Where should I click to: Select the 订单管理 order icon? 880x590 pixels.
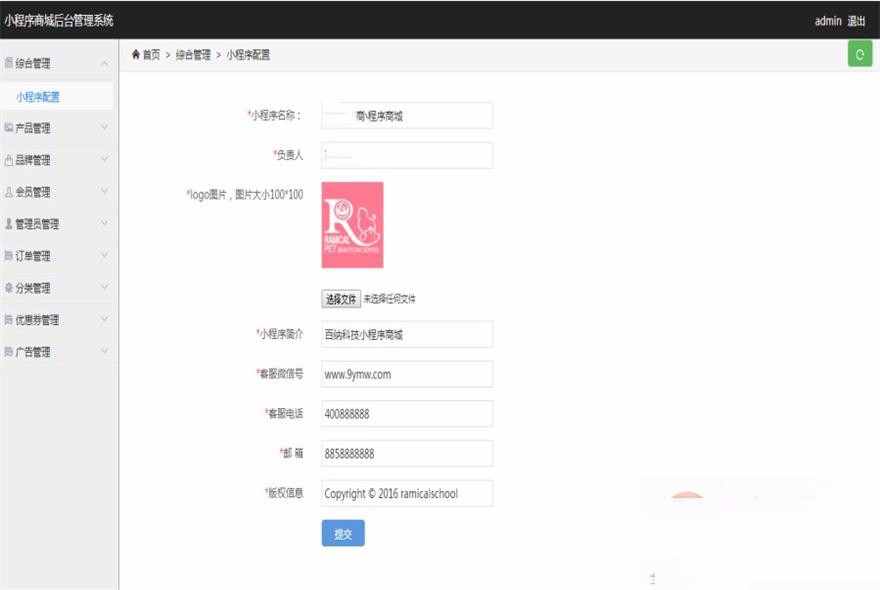(12, 255)
